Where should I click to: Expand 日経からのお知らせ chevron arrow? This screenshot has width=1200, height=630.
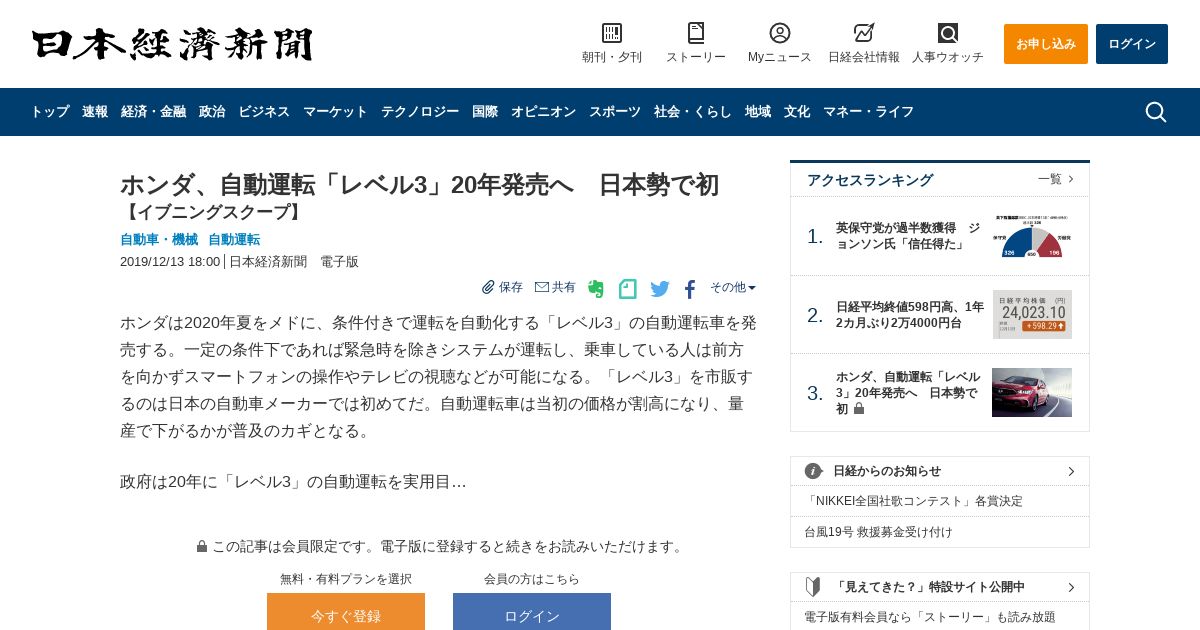tap(1071, 471)
